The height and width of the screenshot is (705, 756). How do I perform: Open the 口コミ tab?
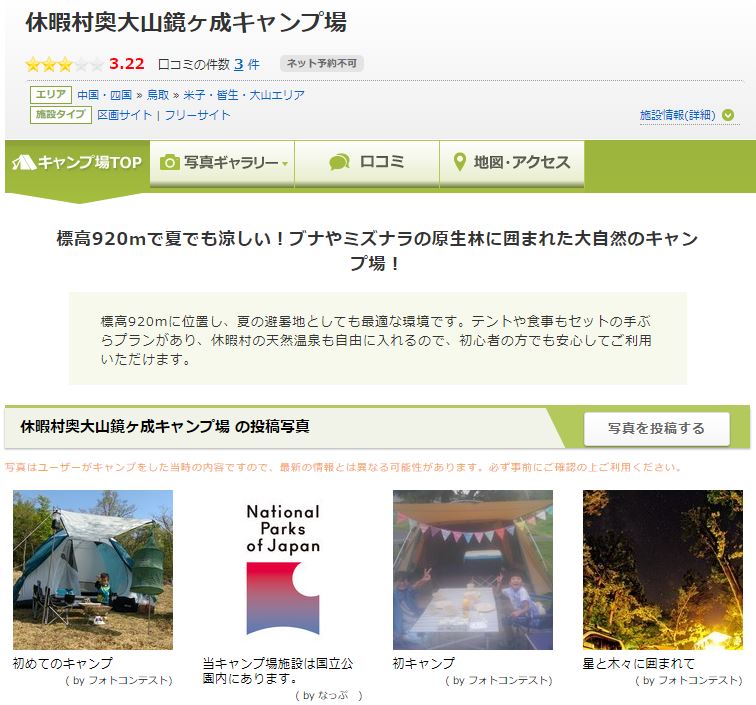tap(367, 163)
